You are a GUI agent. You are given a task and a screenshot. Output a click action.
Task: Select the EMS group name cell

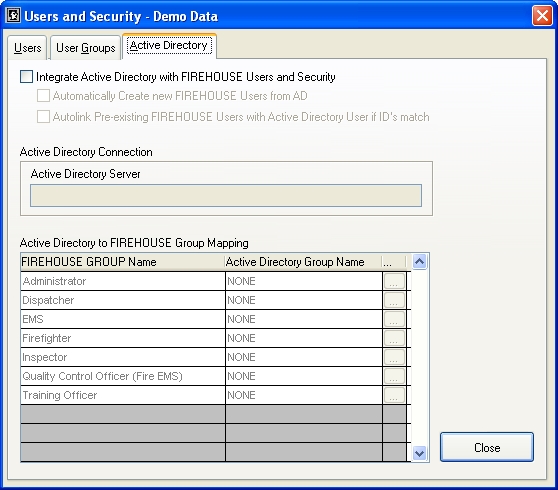pyautogui.click(x=123, y=319)
